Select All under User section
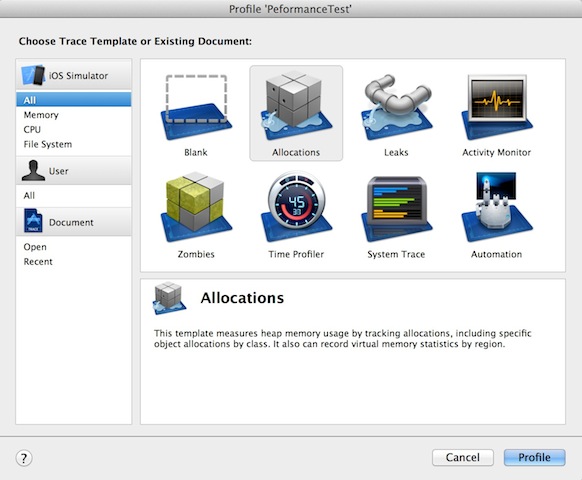The width and height of the screenshot is (582, 480). coord(74,195)
